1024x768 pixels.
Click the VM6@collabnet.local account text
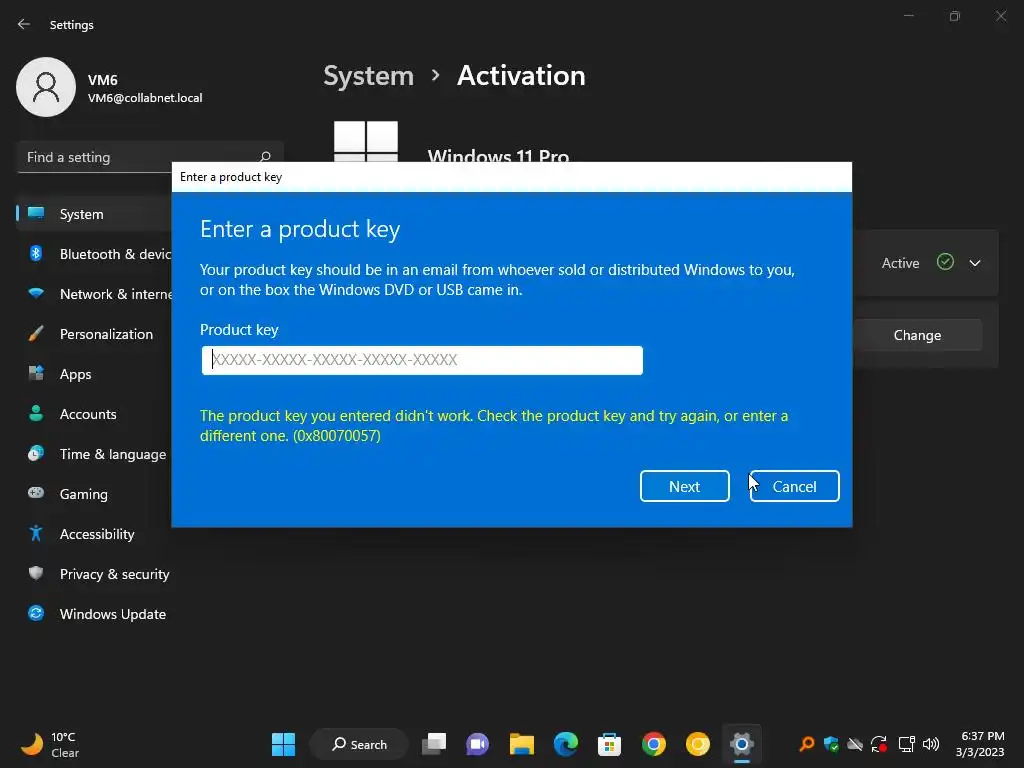tap(145, 98)
